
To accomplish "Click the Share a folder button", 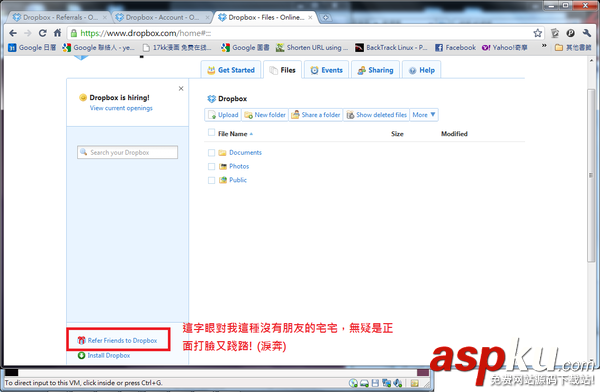I will point(316,115).
